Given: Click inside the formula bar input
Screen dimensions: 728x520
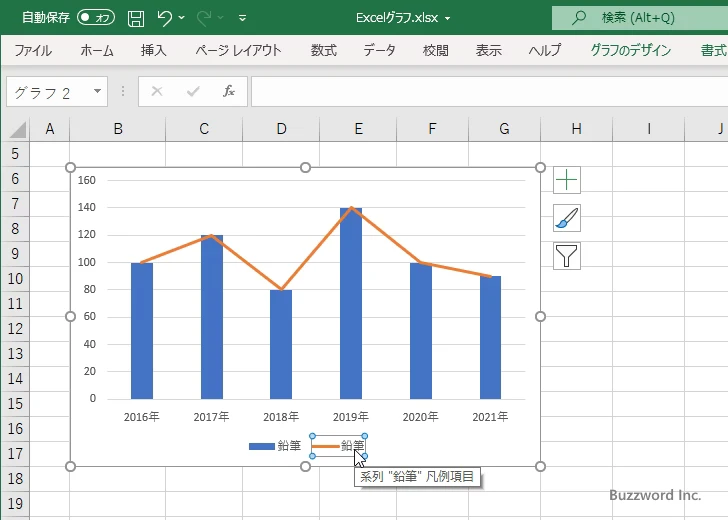Looking at the screenshot, I should pos(490,91).
